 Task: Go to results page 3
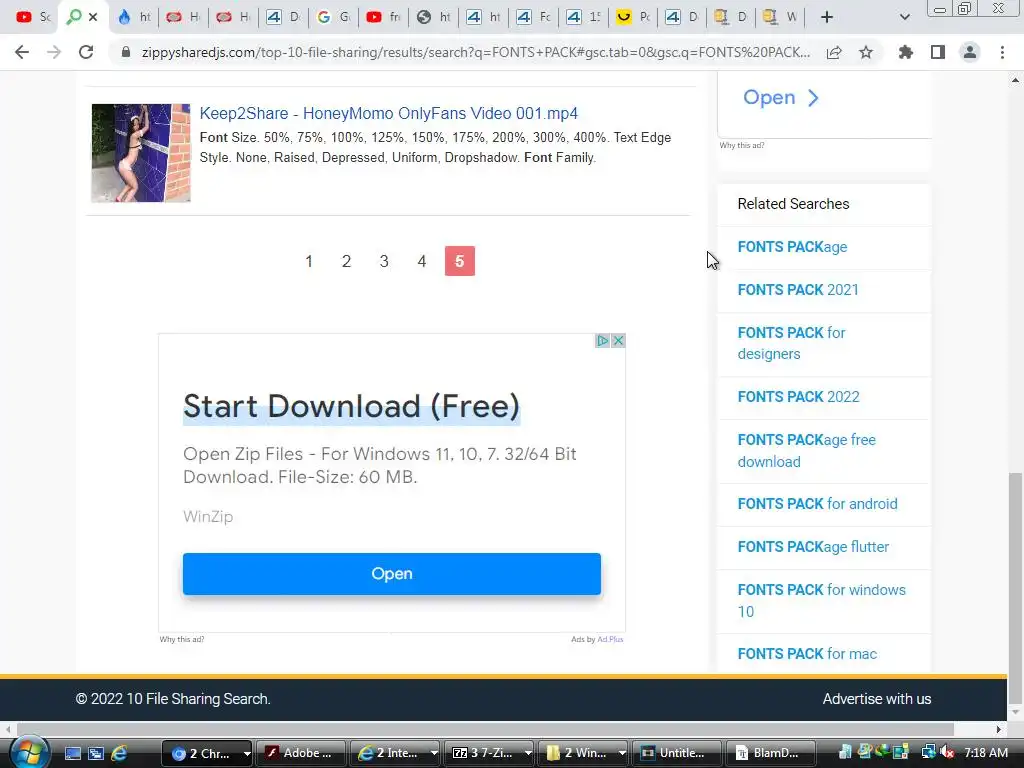[384, 261]
